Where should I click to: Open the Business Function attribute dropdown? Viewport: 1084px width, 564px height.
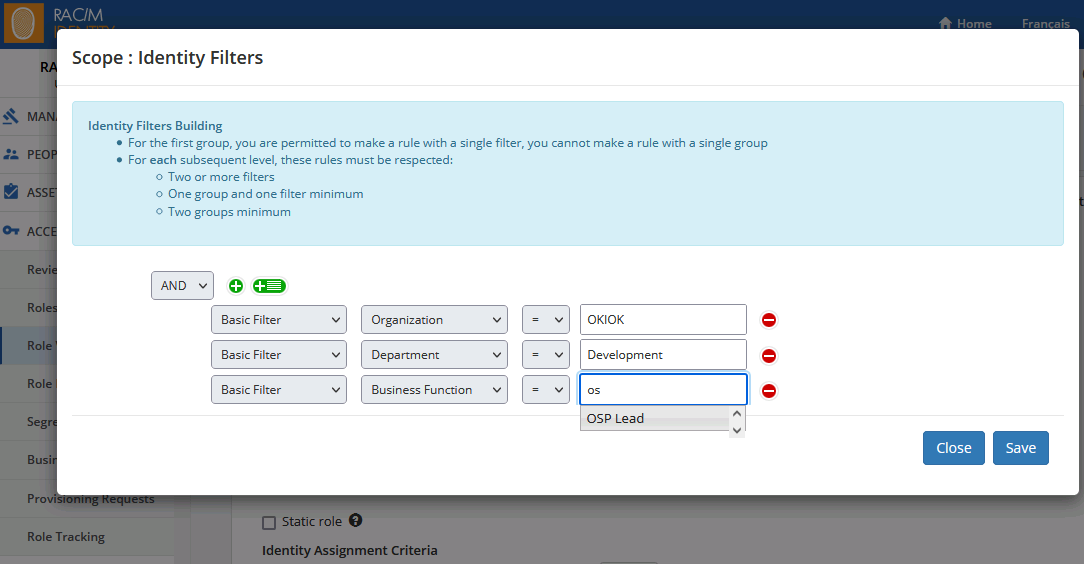pos(434,390)
